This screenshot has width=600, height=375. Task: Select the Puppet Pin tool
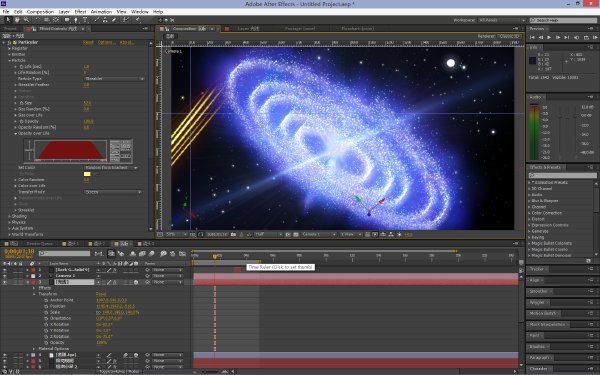tap(137, 20)
